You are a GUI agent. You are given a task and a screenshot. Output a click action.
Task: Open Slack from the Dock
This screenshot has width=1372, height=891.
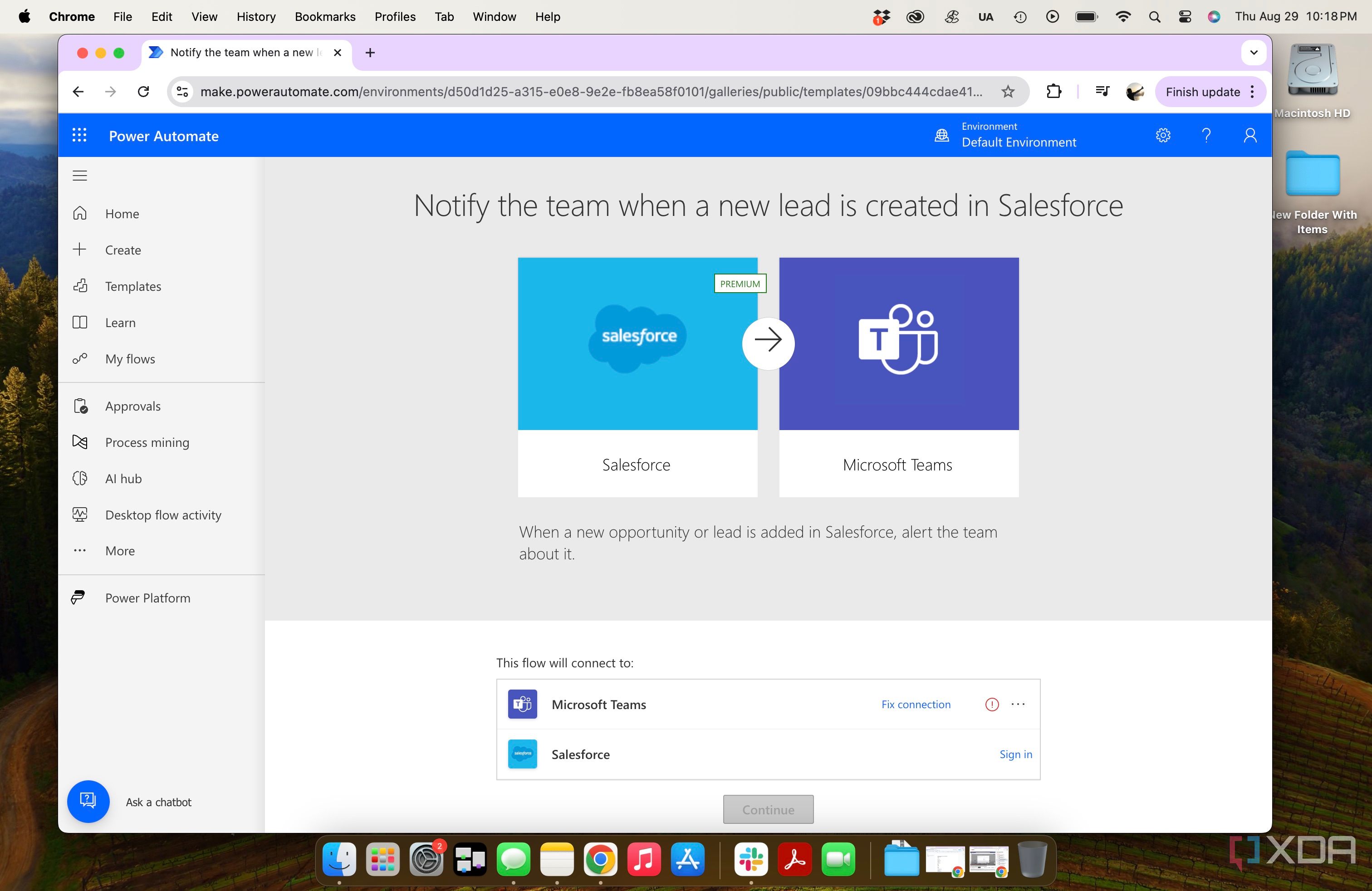point(751,859)
